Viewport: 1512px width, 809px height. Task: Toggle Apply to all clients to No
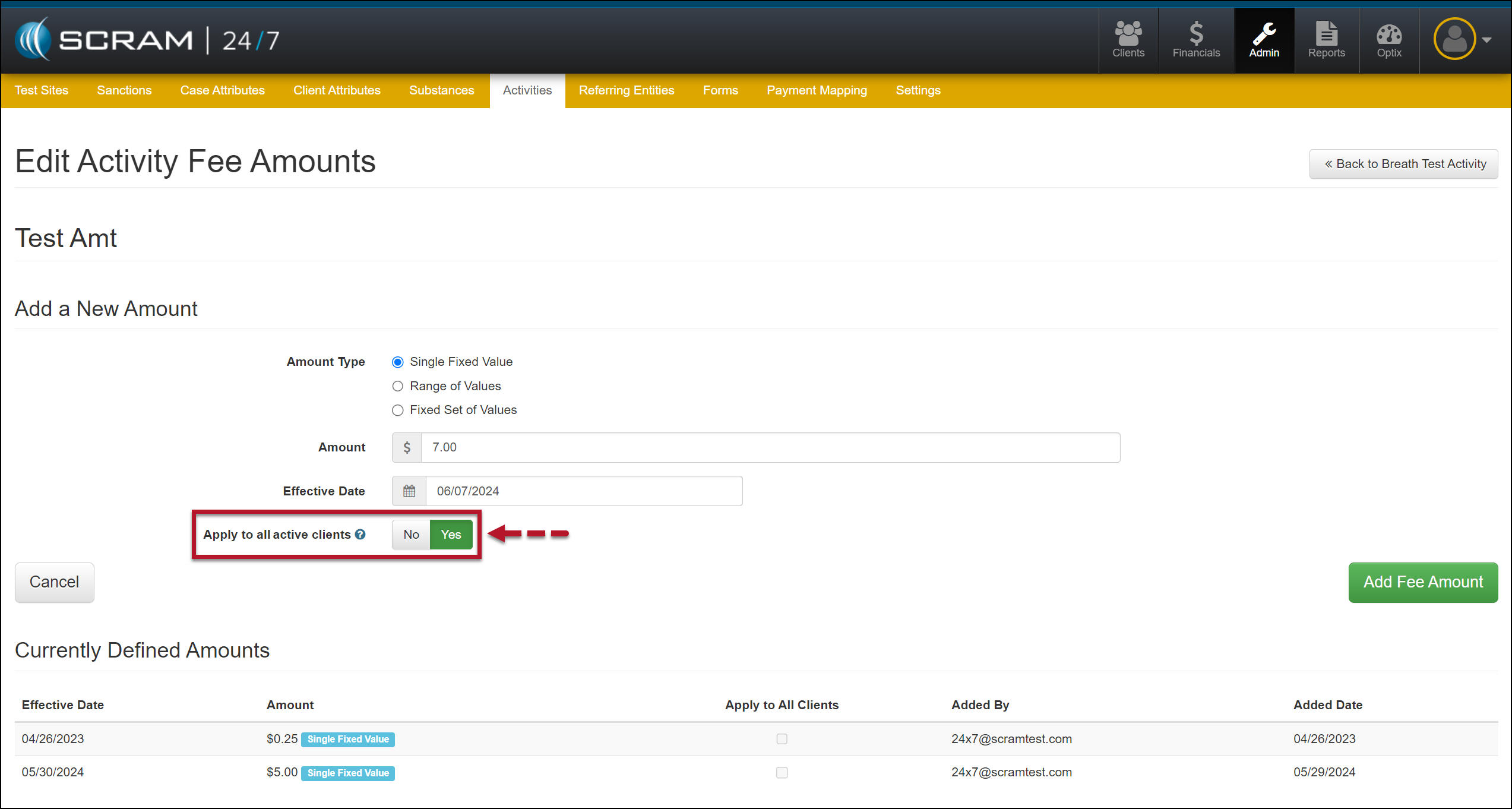click(x=411, y=535)
